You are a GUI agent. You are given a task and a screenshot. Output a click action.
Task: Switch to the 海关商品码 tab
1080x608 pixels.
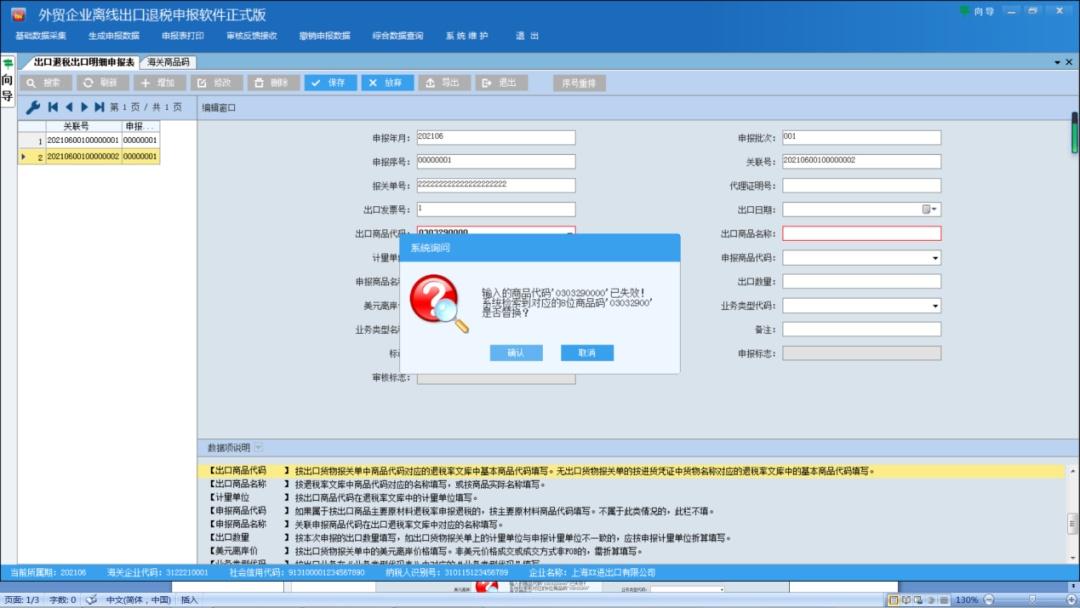coord(168,62)
